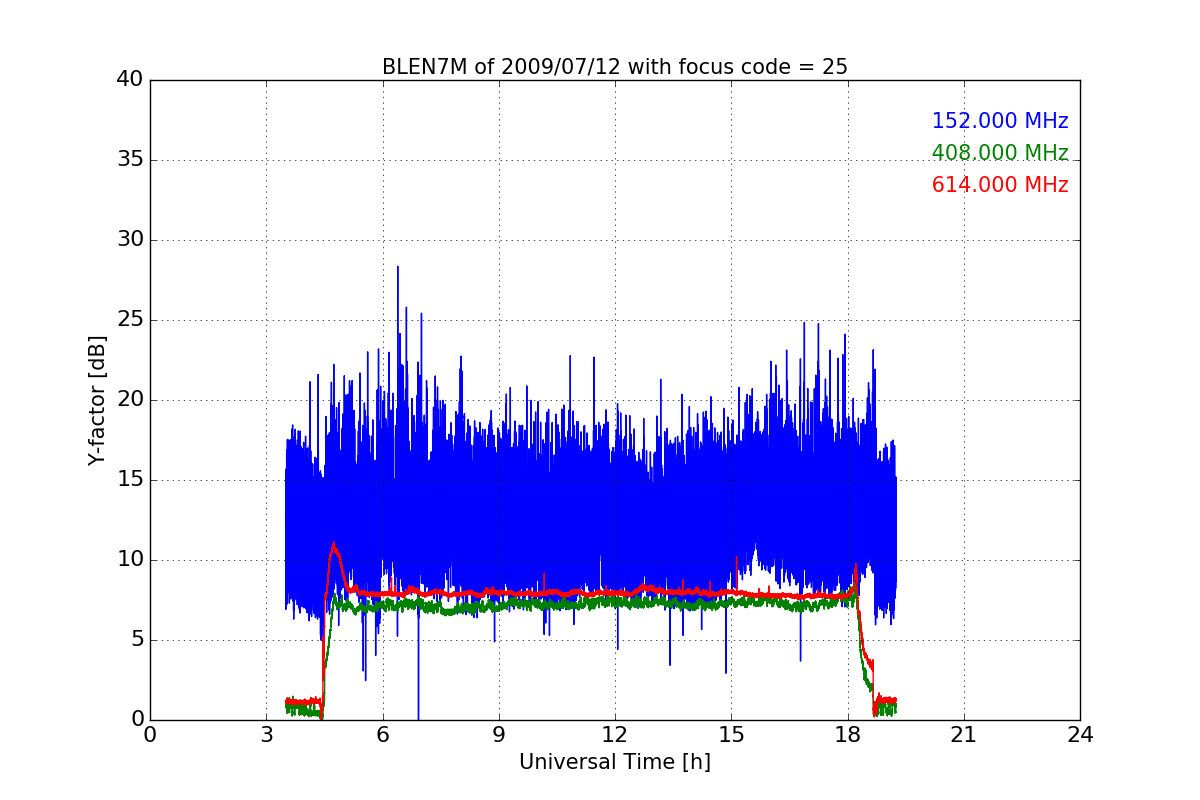Click the x-axis tick label 6

(x=383, y=735)
